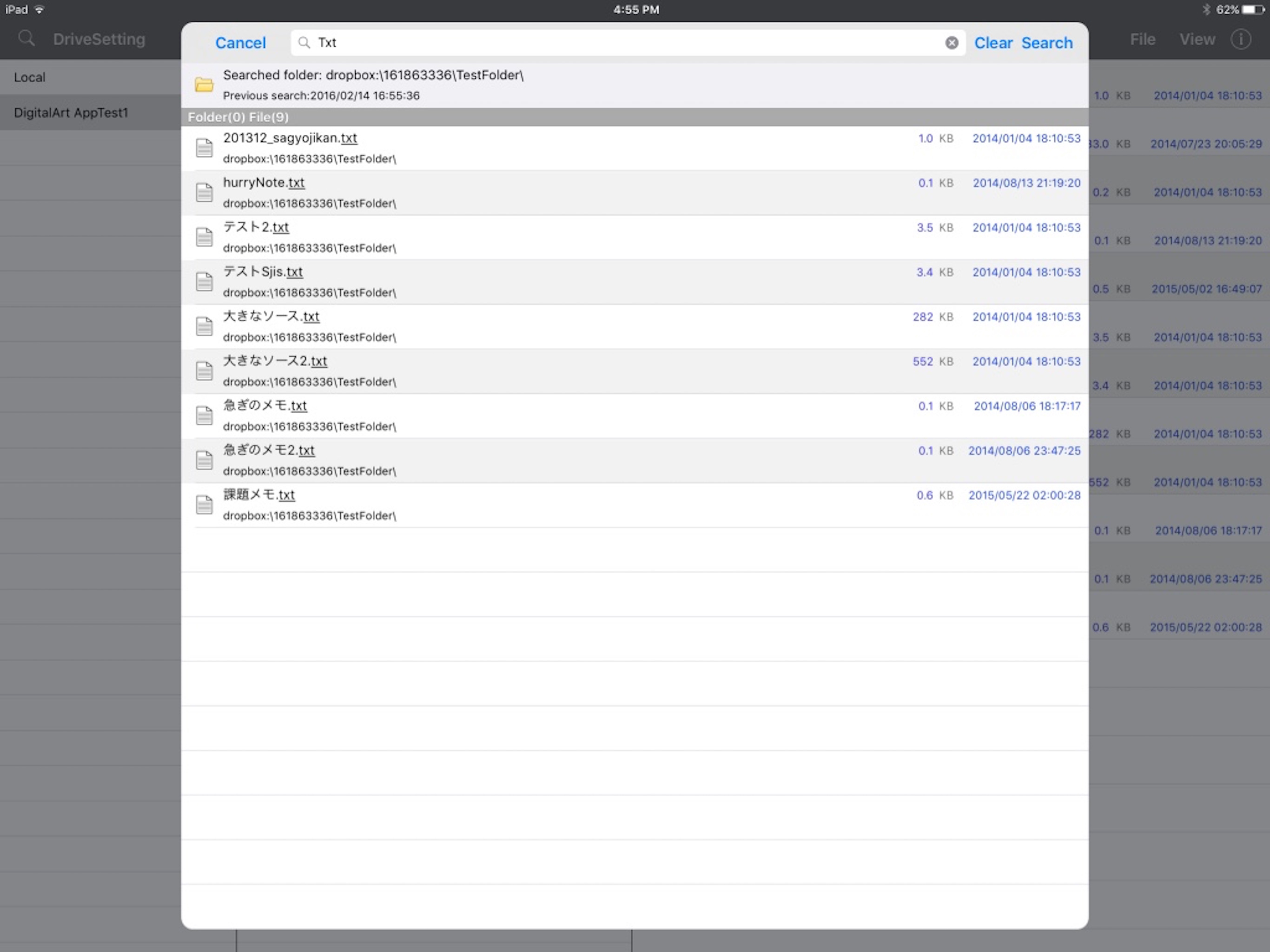Click background date 2015/05/02 16:49:07
This screenshot has width=1270, height=952.
click(x=1206, y=289)
